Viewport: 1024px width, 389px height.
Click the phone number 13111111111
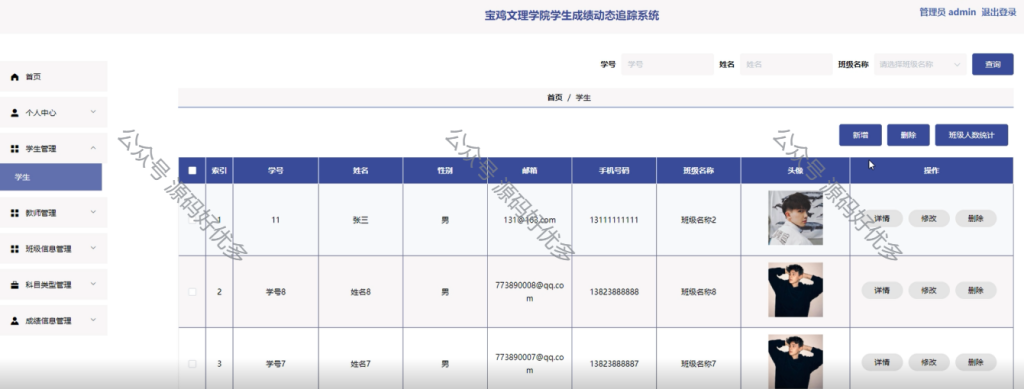[614, 220]
